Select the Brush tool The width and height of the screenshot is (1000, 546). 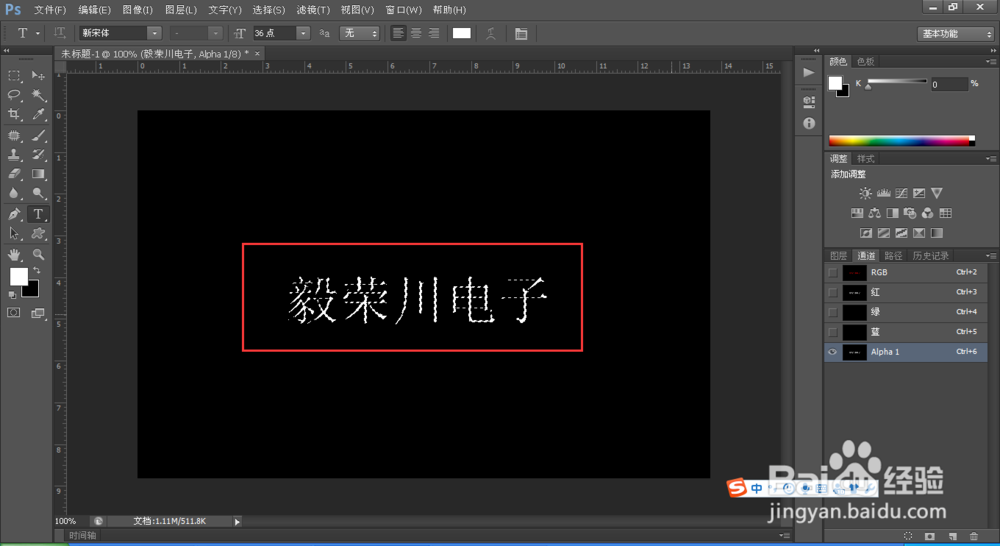[x=38, y=135]
